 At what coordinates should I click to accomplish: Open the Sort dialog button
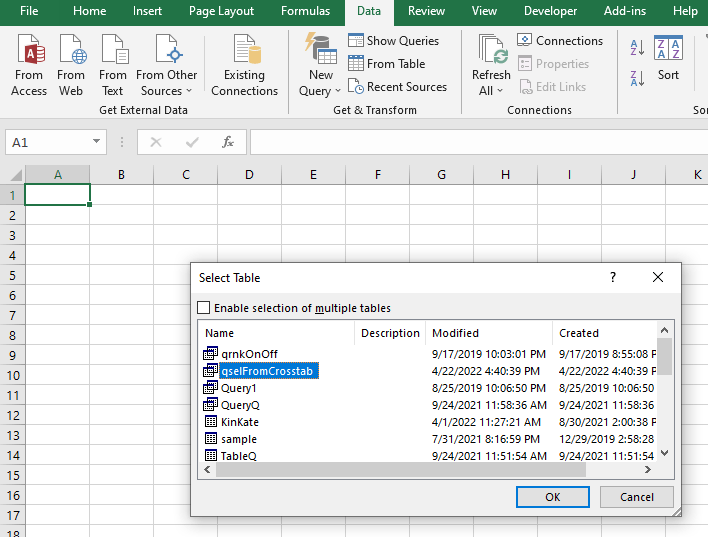click(x=668, y=58)
